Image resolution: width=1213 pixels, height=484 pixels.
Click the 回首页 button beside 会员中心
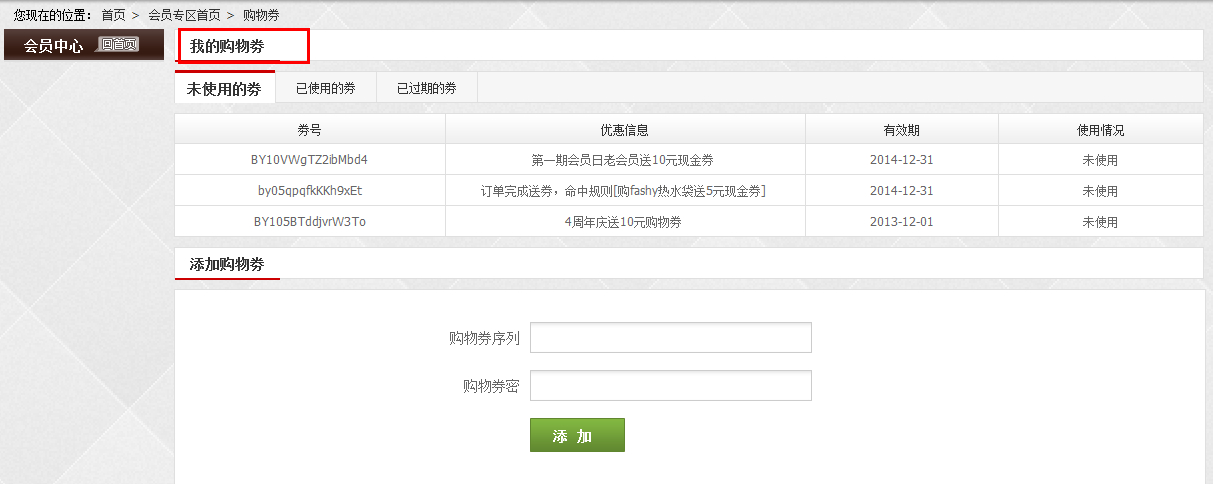tap(119, 44)
